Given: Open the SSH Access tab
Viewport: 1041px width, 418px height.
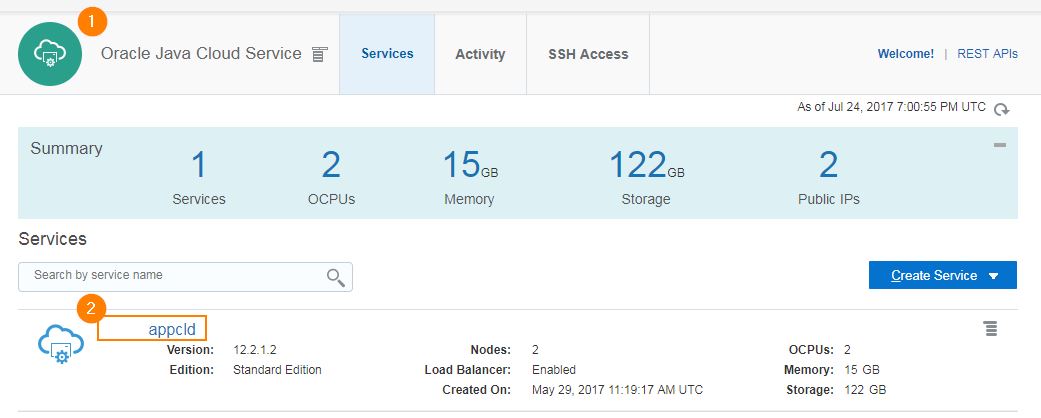Looking at the screenshot, I should (588, 54).
